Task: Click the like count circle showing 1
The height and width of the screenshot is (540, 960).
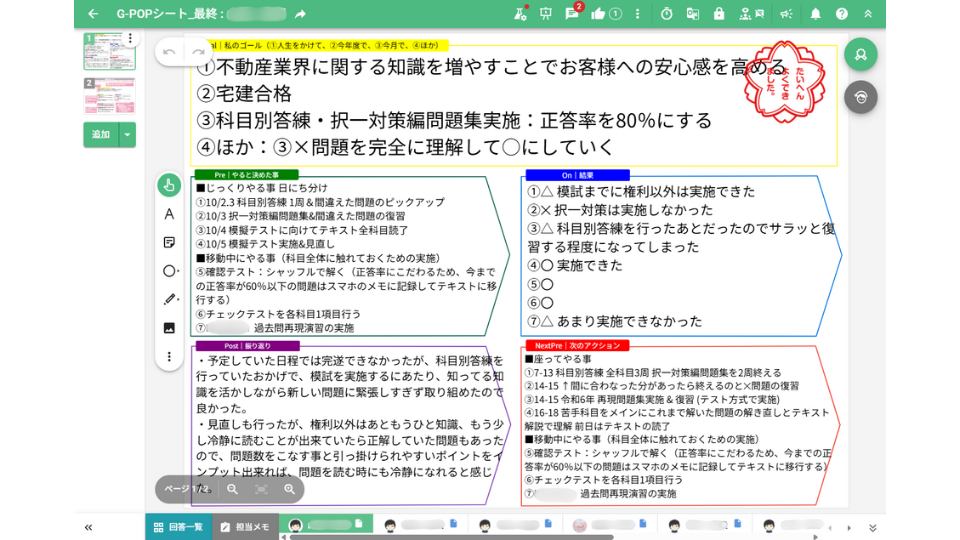Action: [616, 13]
